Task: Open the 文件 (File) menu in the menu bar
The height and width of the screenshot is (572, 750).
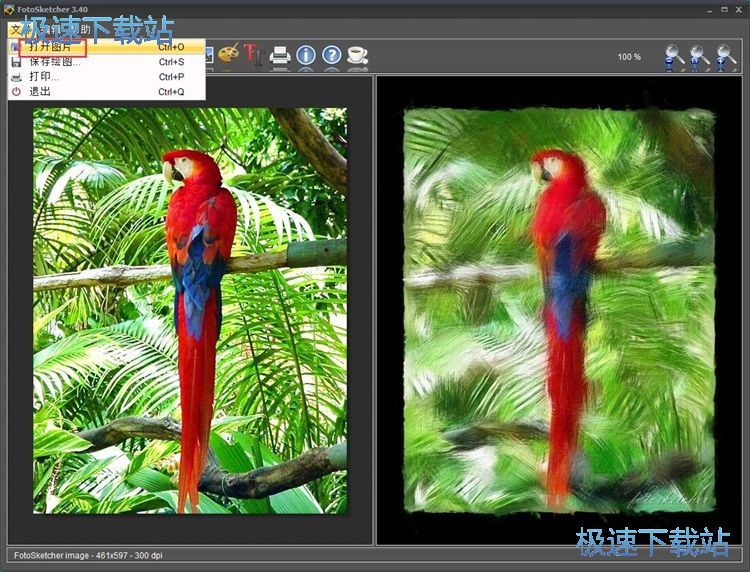Action: point(16,30)
